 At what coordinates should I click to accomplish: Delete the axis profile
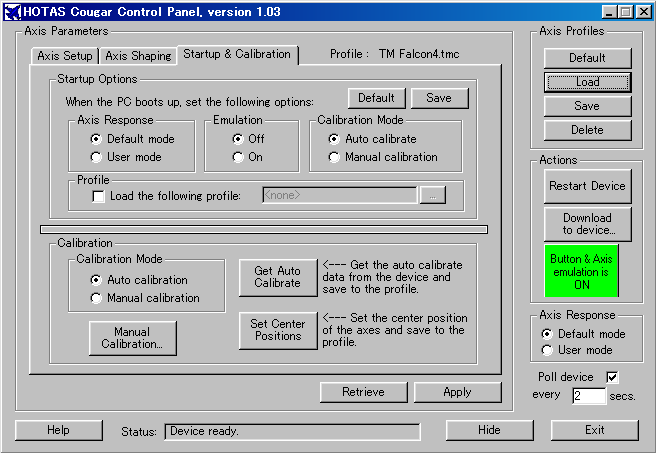pos(587,130)
